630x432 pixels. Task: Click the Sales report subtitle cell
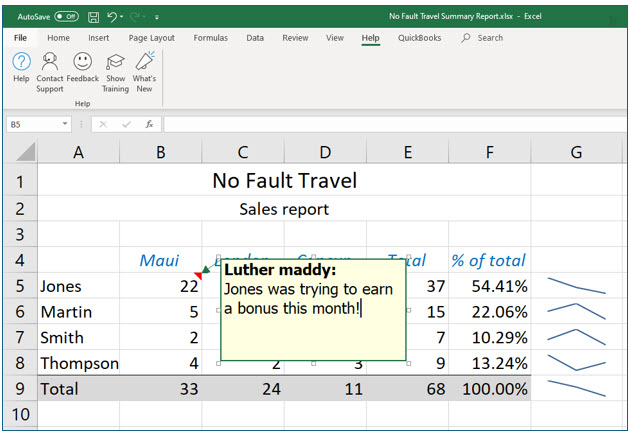click(284, 209)
